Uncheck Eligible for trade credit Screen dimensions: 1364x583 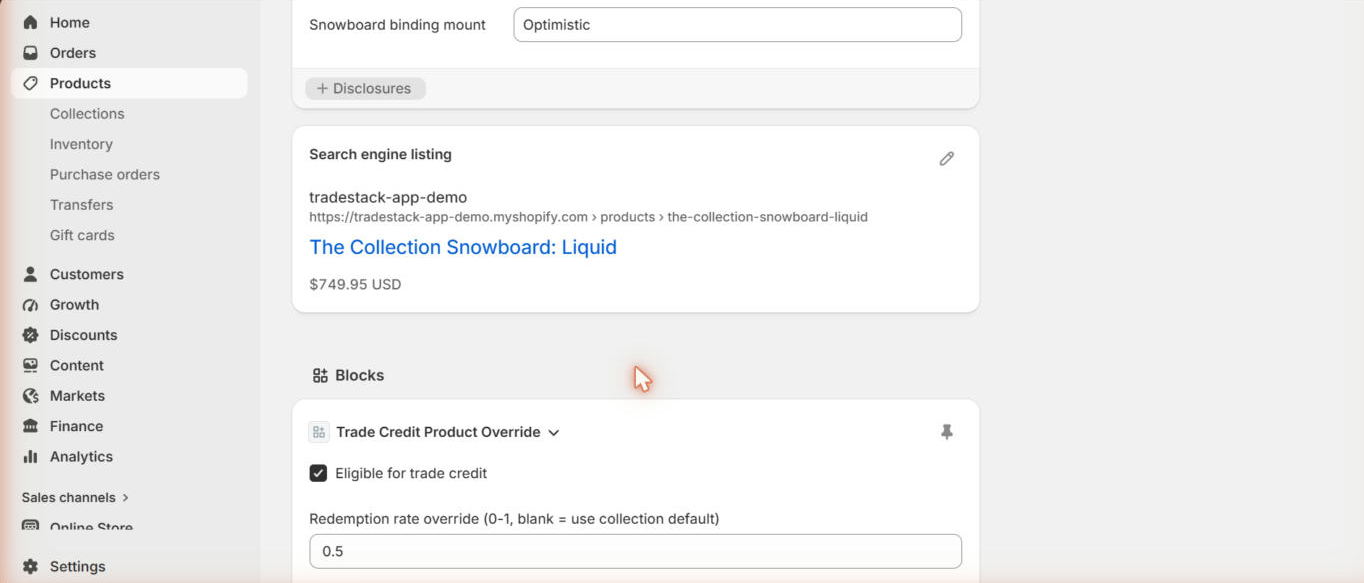(318, 473)
